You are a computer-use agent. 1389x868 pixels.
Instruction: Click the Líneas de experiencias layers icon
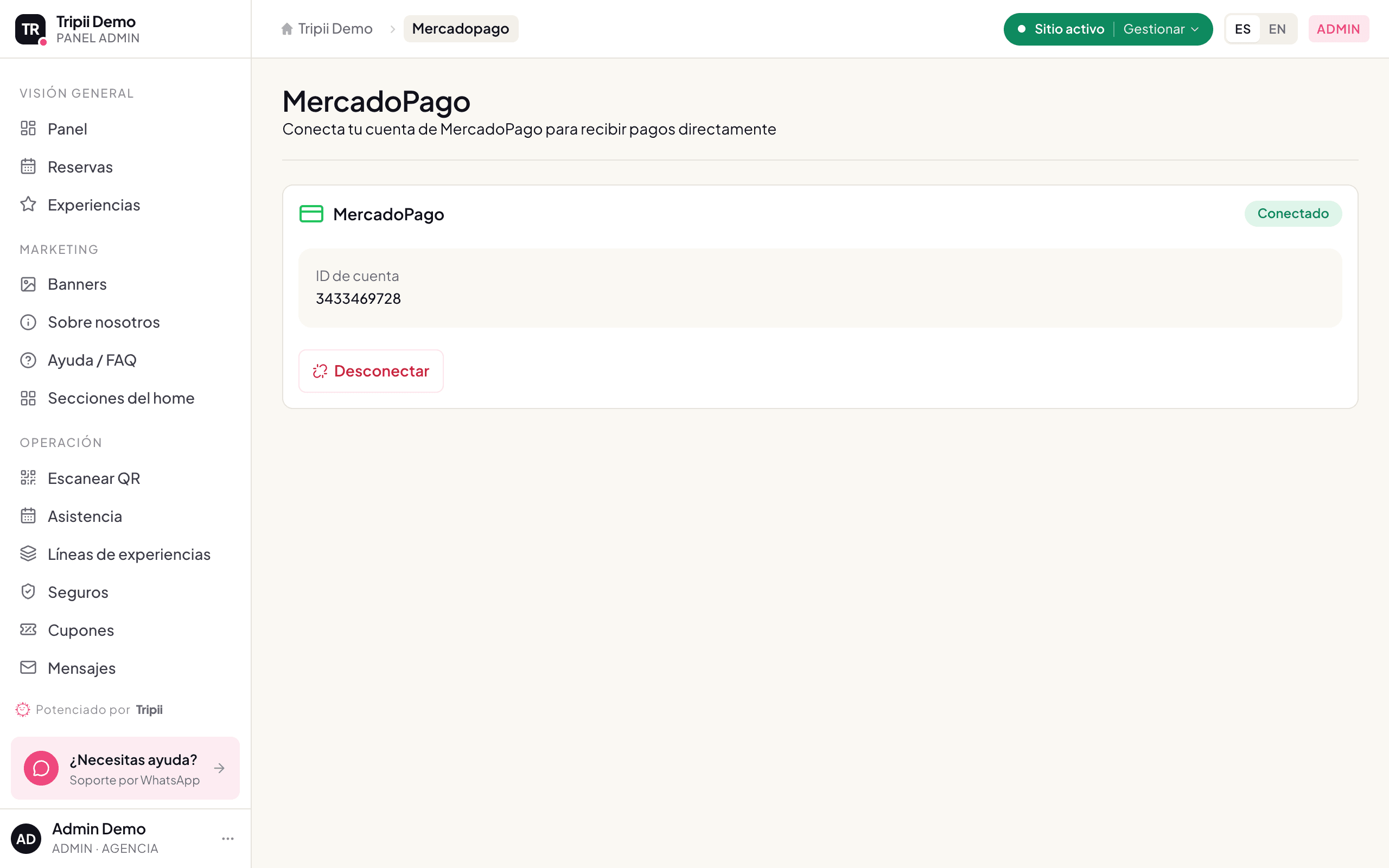pos(28,553)
